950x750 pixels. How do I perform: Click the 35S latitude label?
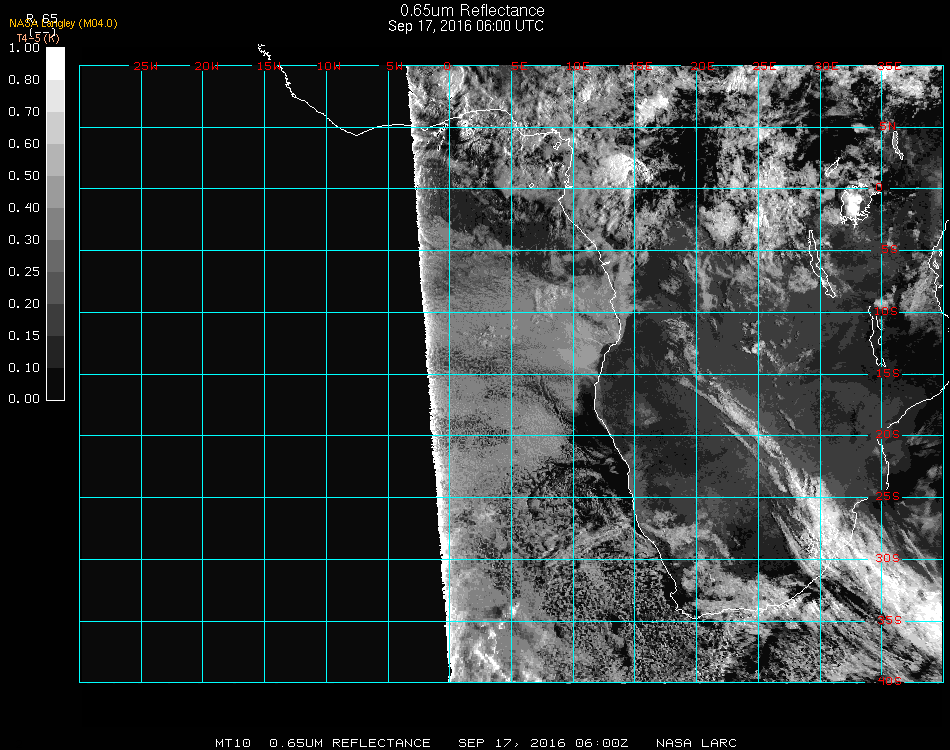(x=888, y=620)
